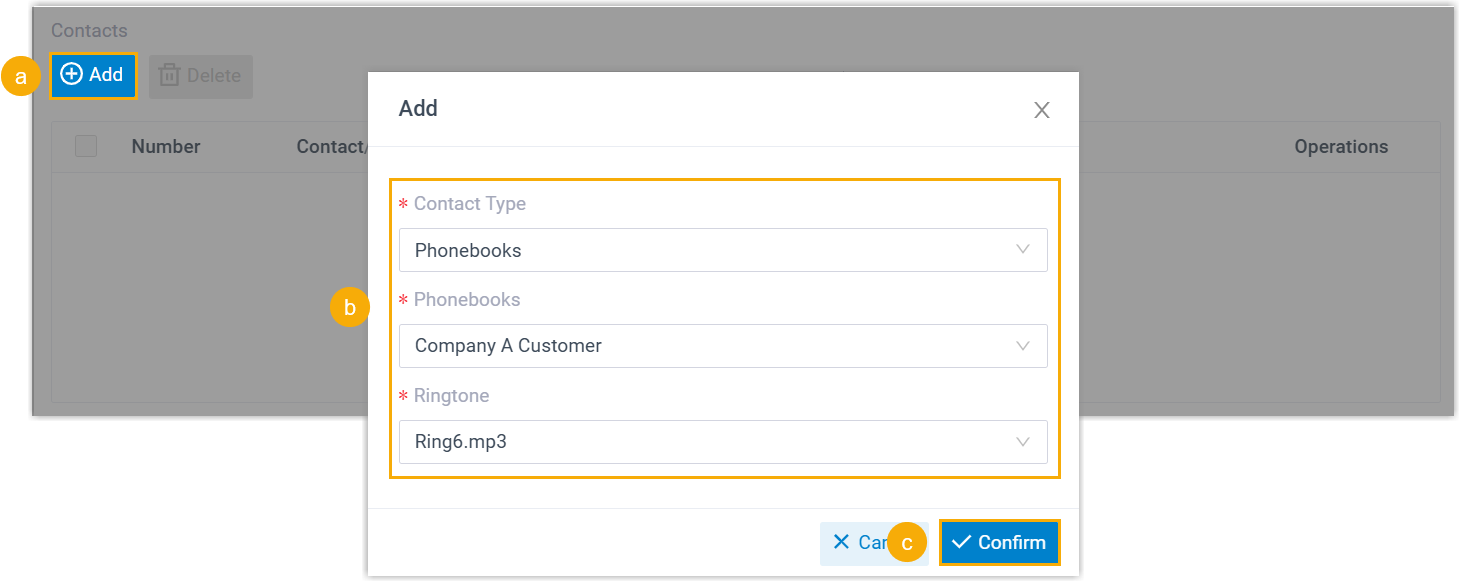Click the X icon on Cancel button
This screenshot has height=582, width=1460.
(842, 542)
